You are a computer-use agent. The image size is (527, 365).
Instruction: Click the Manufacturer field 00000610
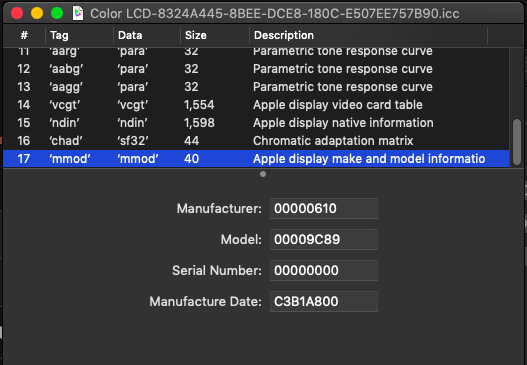[324, 208]
